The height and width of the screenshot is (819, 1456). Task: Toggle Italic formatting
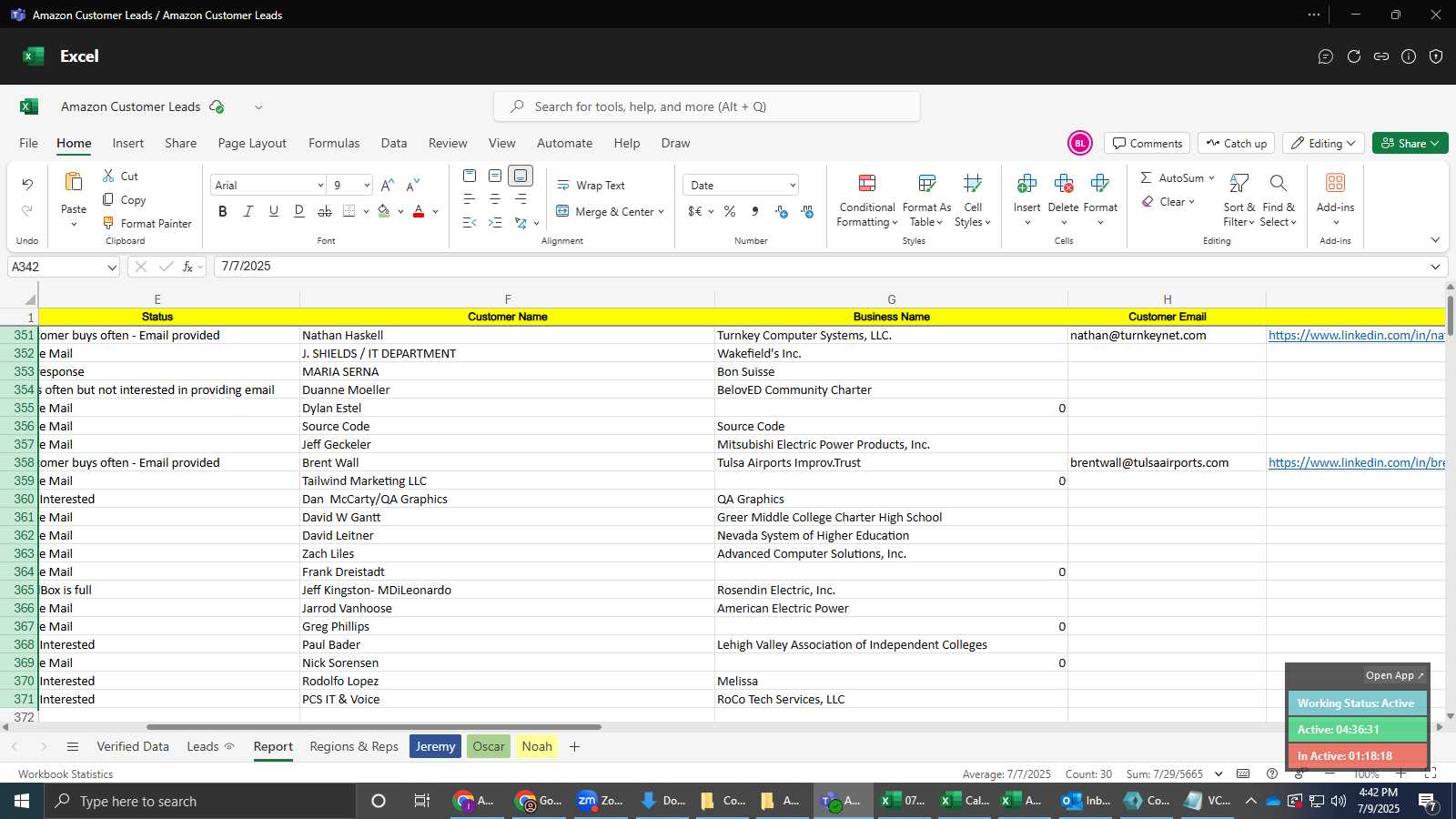[248, 211]
